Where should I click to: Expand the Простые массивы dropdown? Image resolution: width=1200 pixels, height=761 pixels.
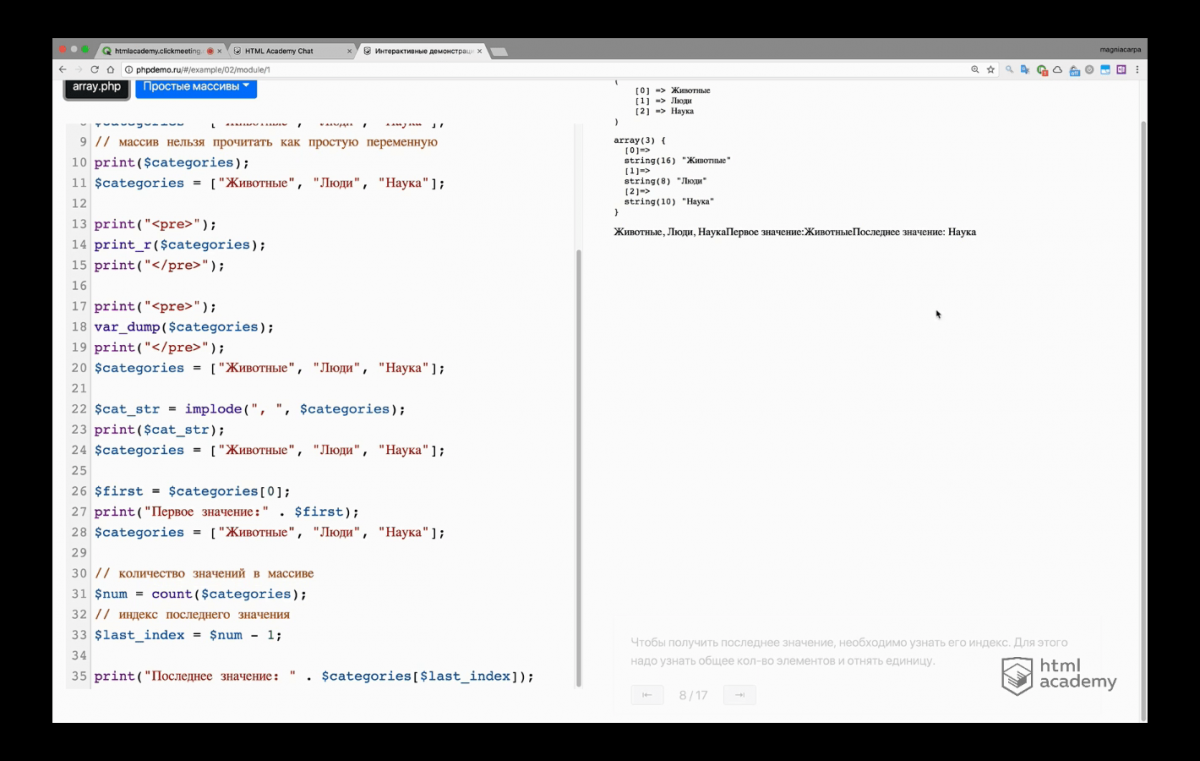(196, 87)
